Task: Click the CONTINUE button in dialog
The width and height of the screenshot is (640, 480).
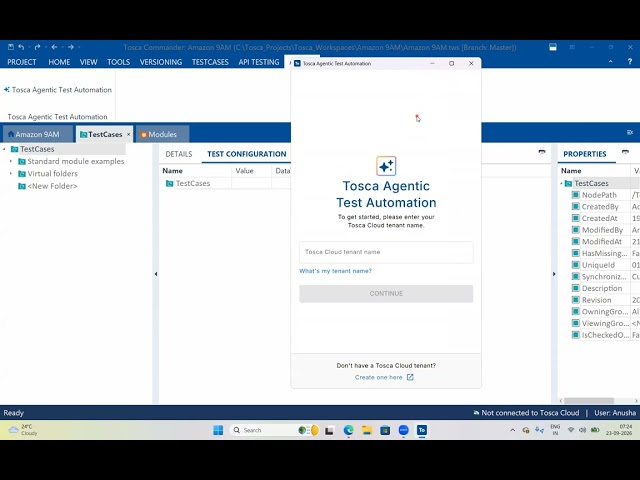Action: 386,293
